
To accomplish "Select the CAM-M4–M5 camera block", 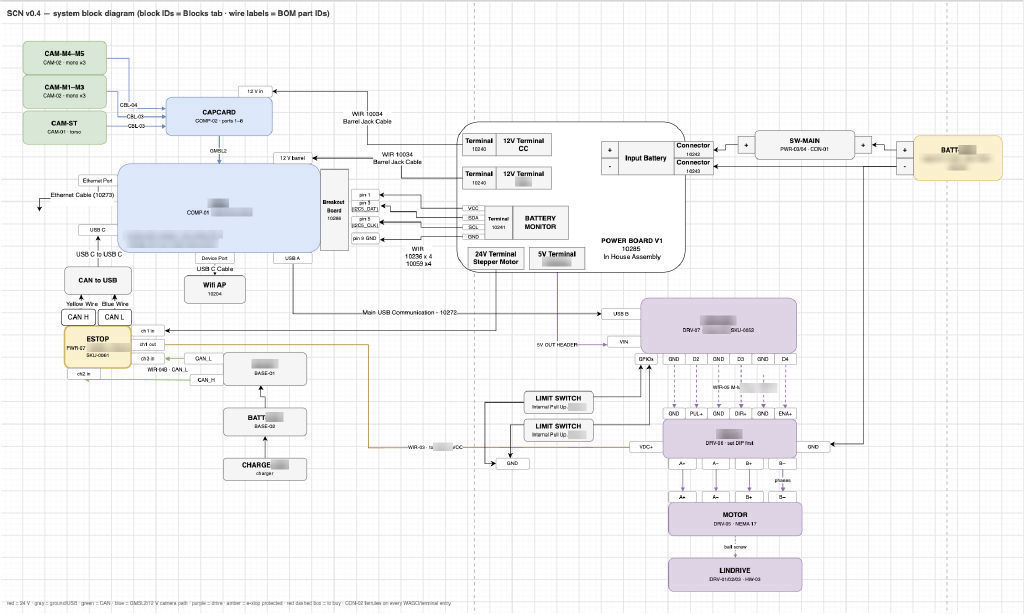I will (x=65, y=57).
